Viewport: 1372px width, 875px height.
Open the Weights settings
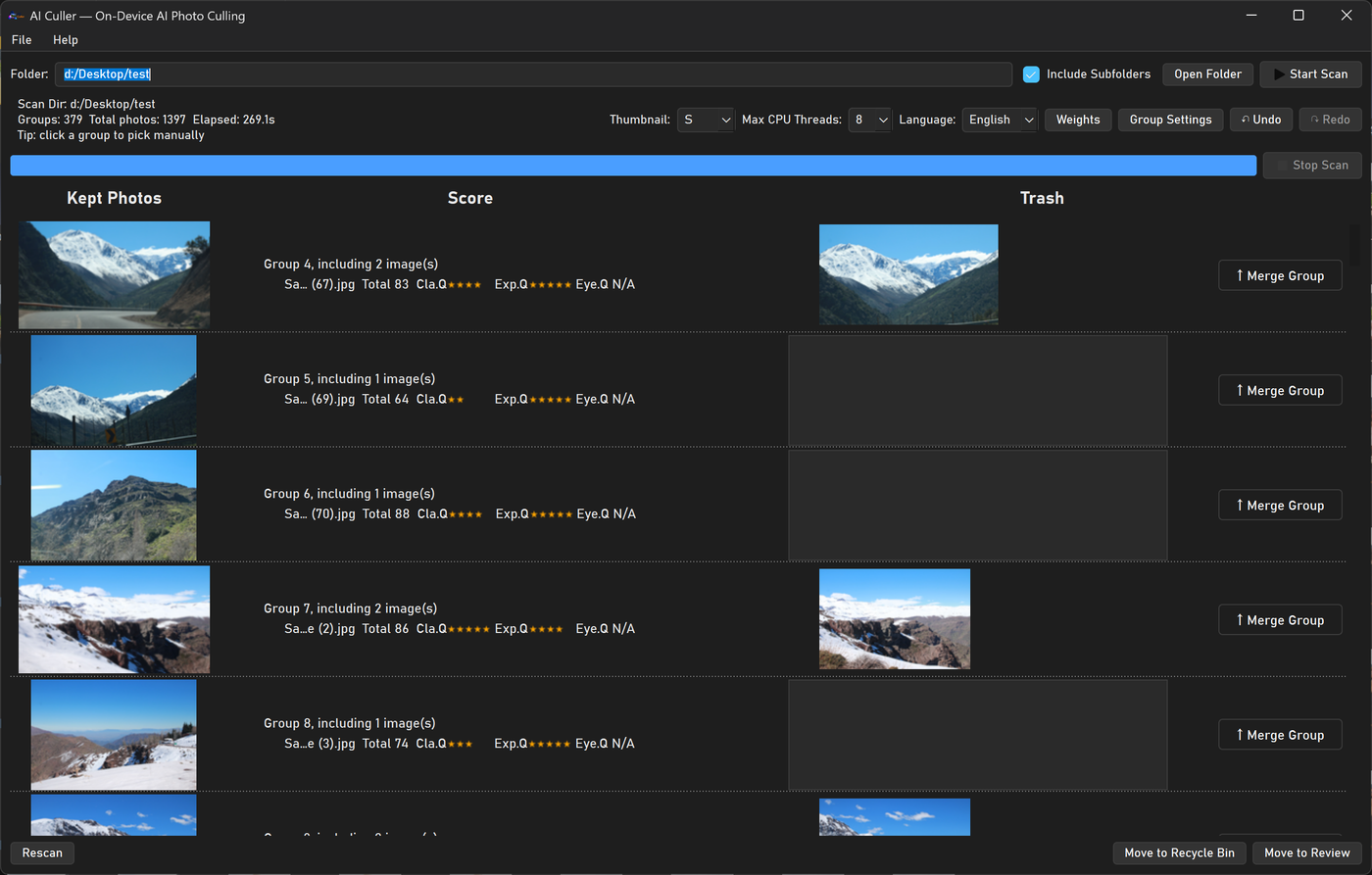(x=1078, y=120)
